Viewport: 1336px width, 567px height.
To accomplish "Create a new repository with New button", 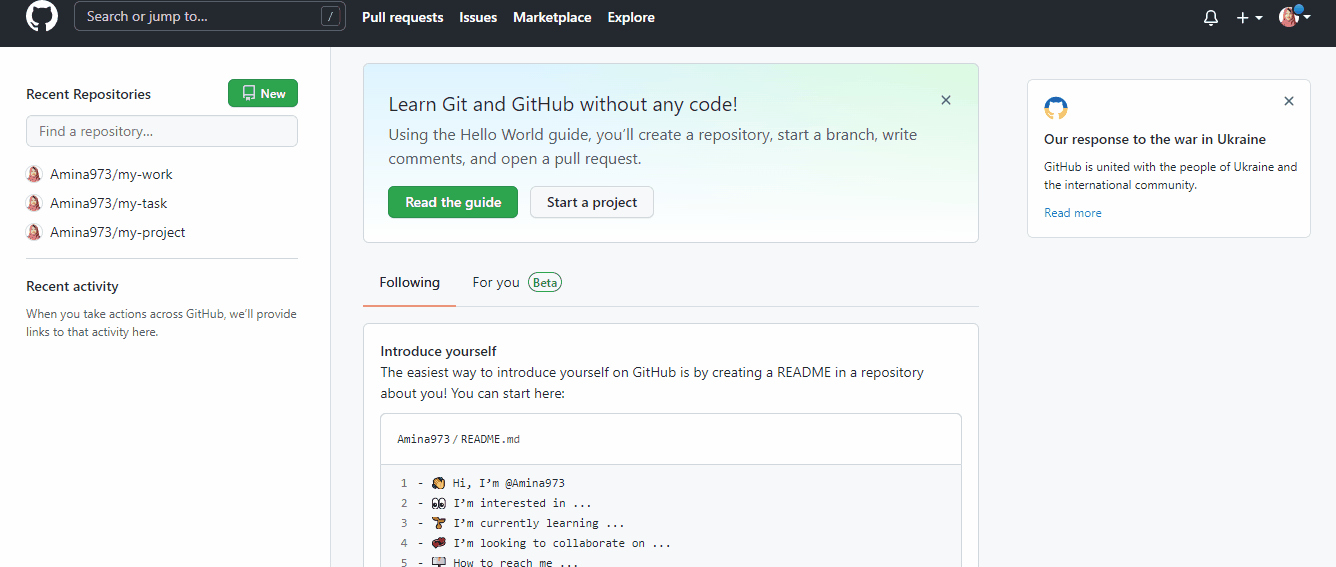I will [263, 93].
